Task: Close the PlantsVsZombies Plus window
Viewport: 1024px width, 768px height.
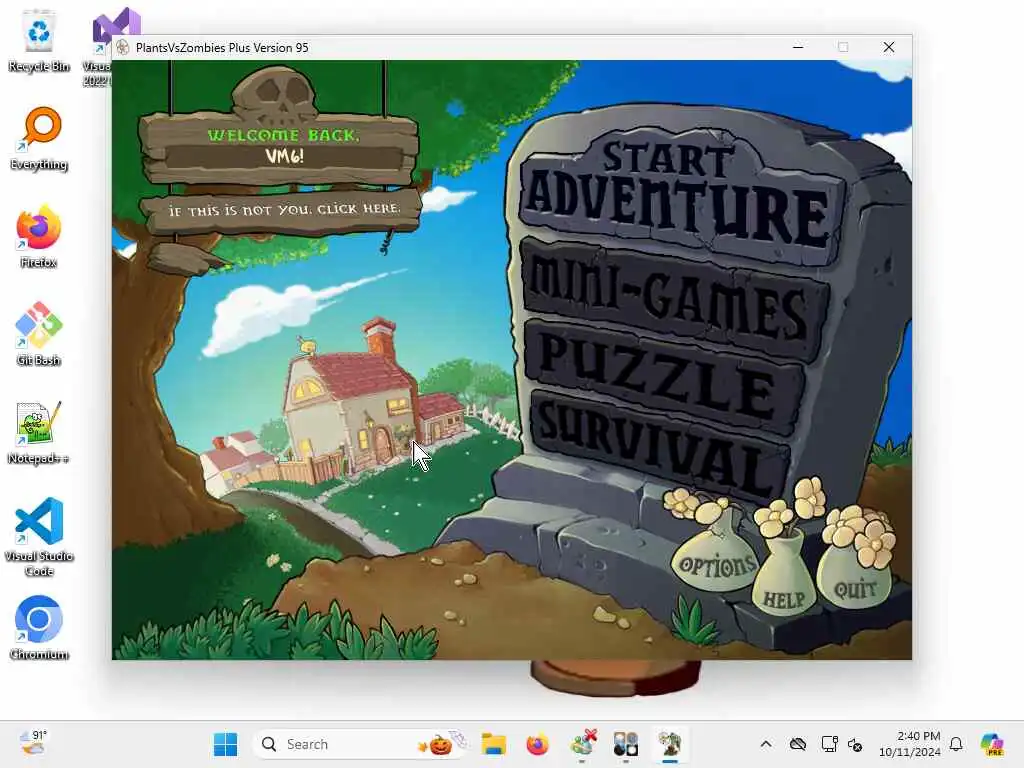Action: (889, 47)
